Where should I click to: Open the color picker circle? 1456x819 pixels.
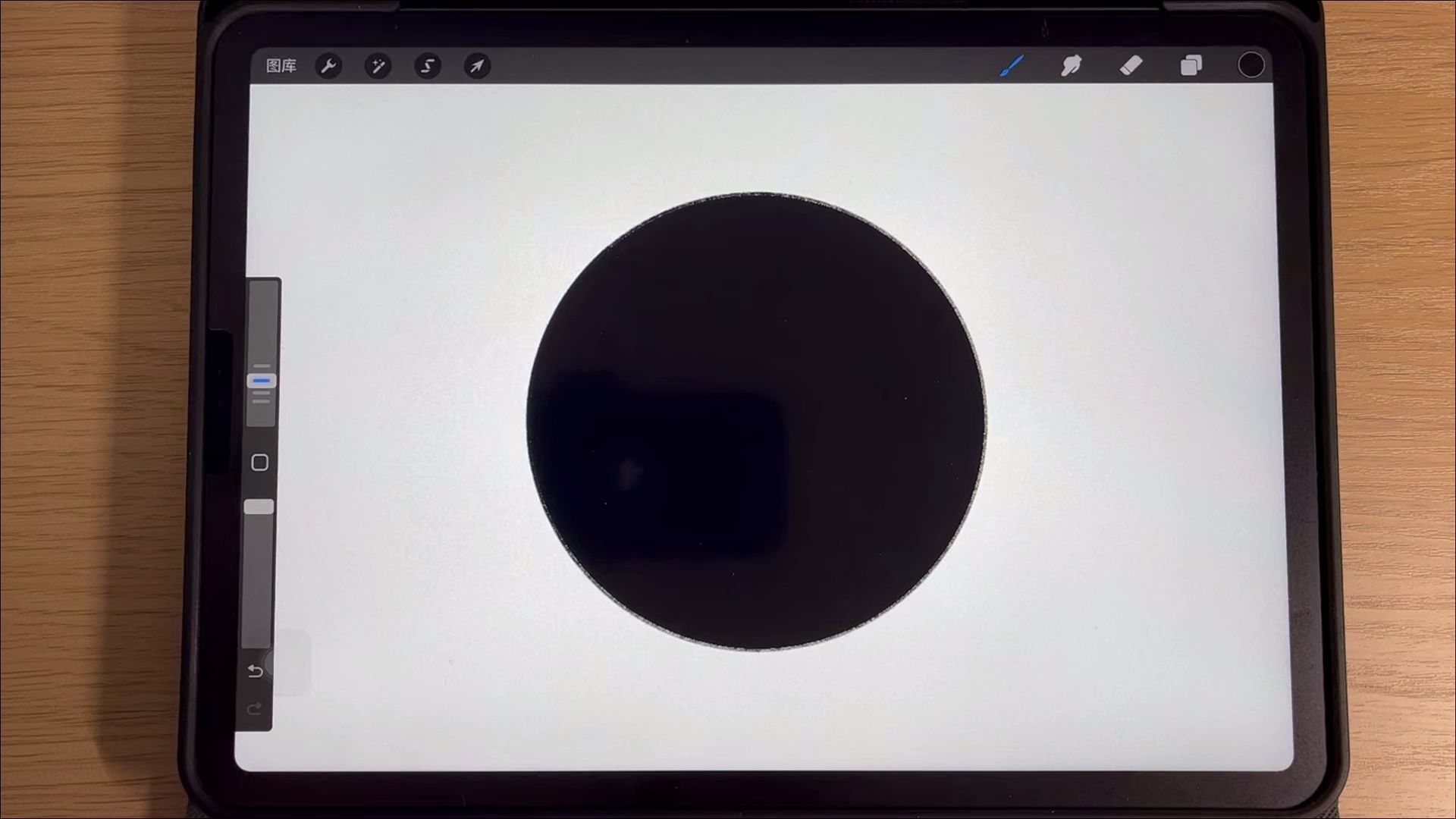tap(1250, 66)
